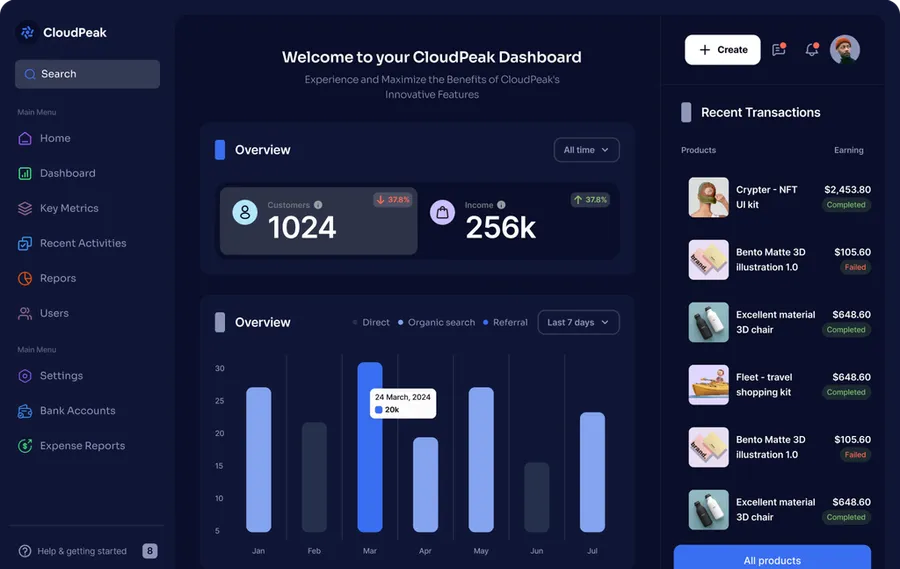Open Bank Accounts menu item

[x=77, y=411]
